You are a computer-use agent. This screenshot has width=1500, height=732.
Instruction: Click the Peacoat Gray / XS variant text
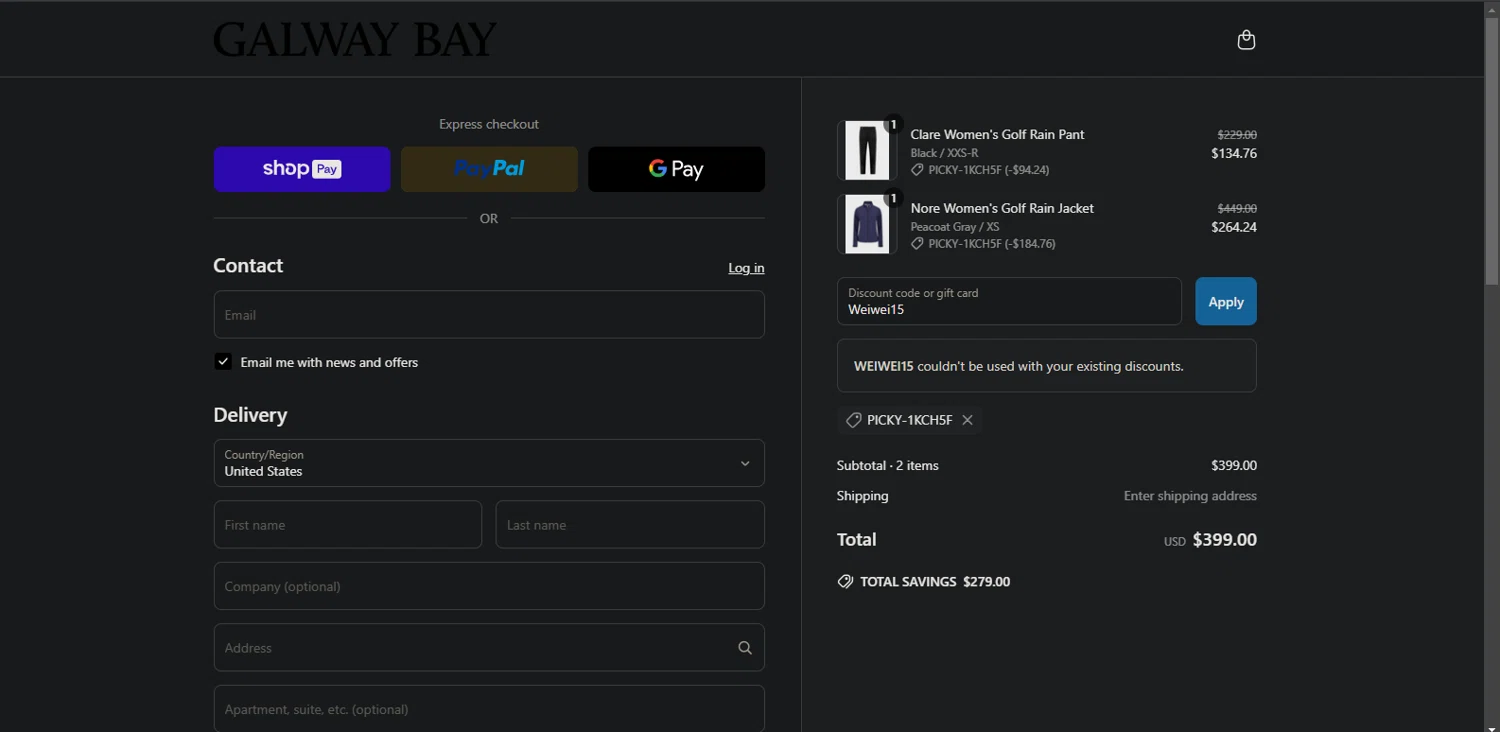(x=955, y=227)
